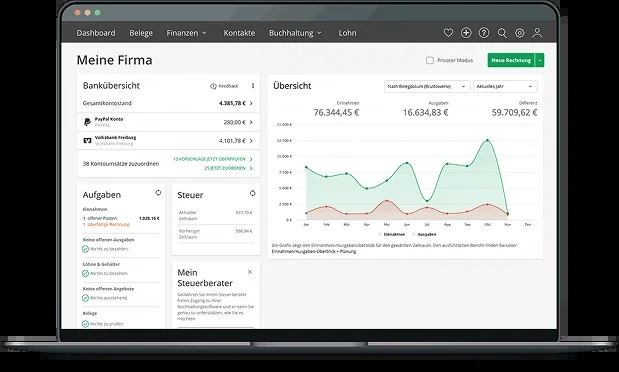Screen dimensions: 619x372
Task: Click the Feedback link in Bankübersicht
Action: pos(224,86)
